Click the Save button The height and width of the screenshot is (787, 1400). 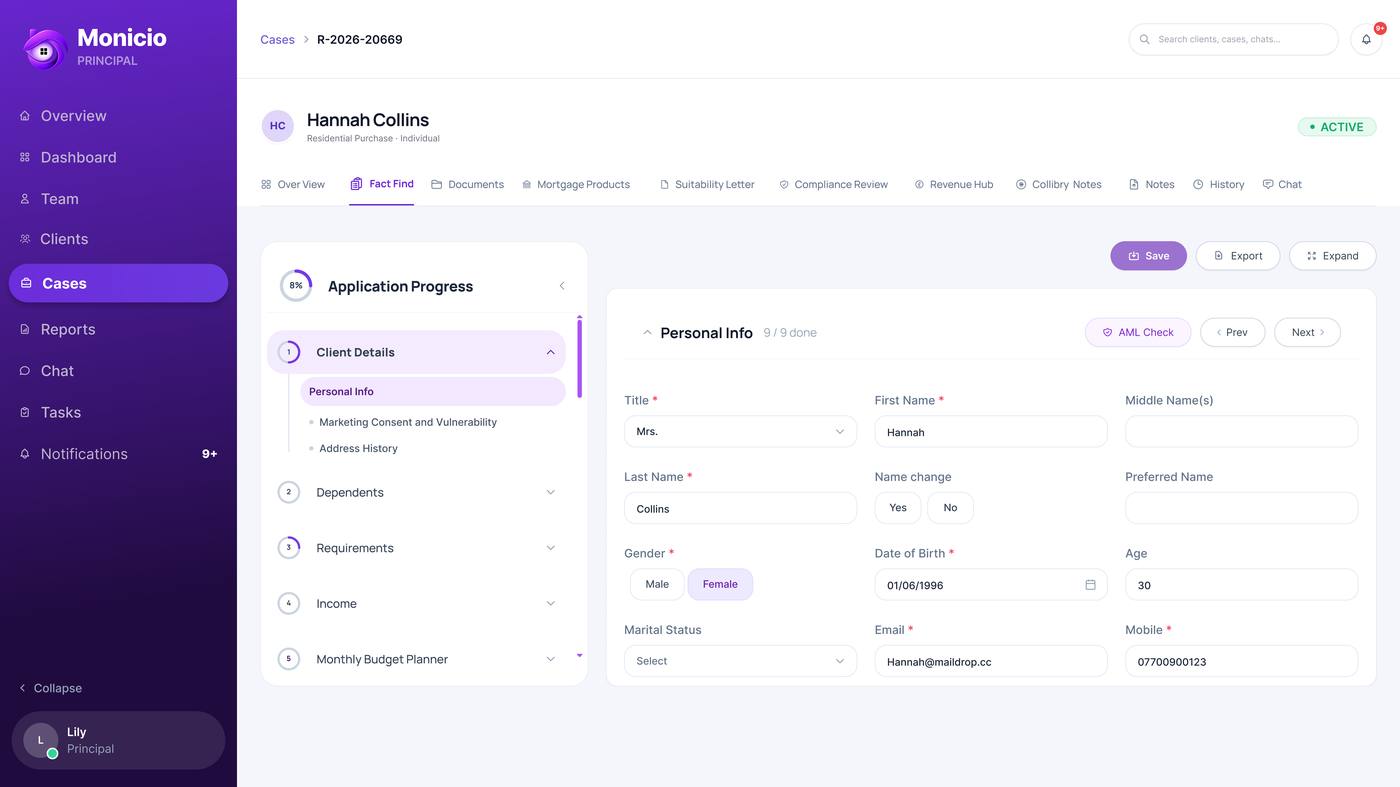coord(1148,256)
